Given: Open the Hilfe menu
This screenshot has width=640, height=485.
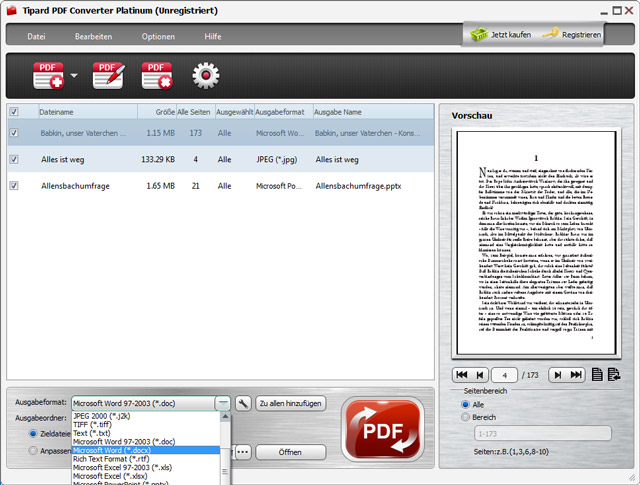Looking at the screenshot, I should (213, 36).
